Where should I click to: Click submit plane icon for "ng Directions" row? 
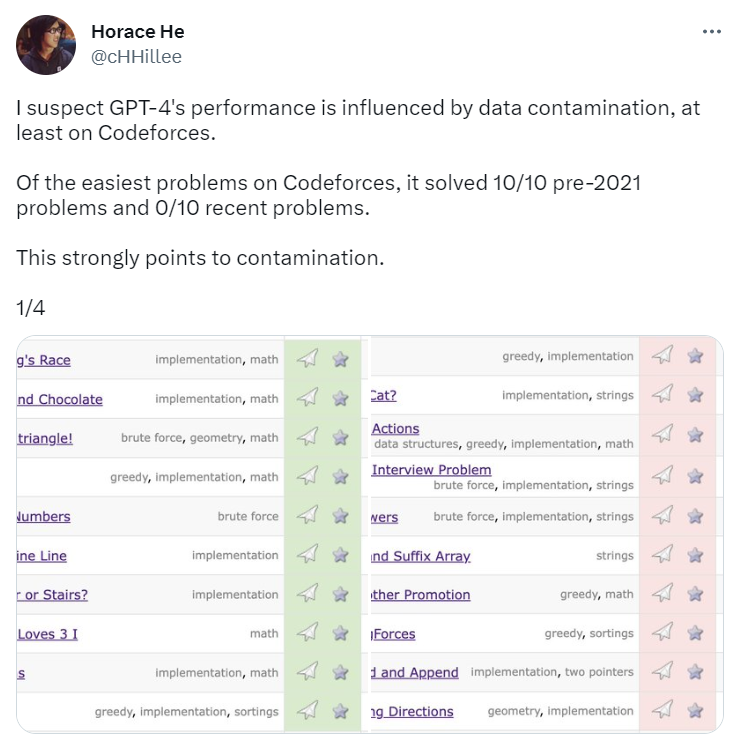[662, 711]
